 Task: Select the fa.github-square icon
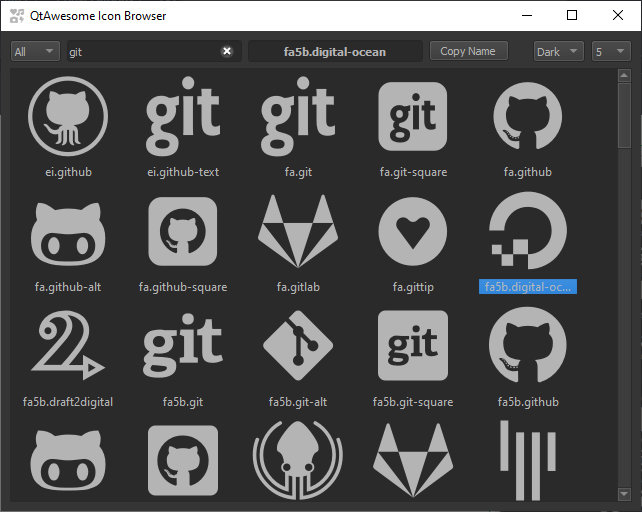coord(183,231)
